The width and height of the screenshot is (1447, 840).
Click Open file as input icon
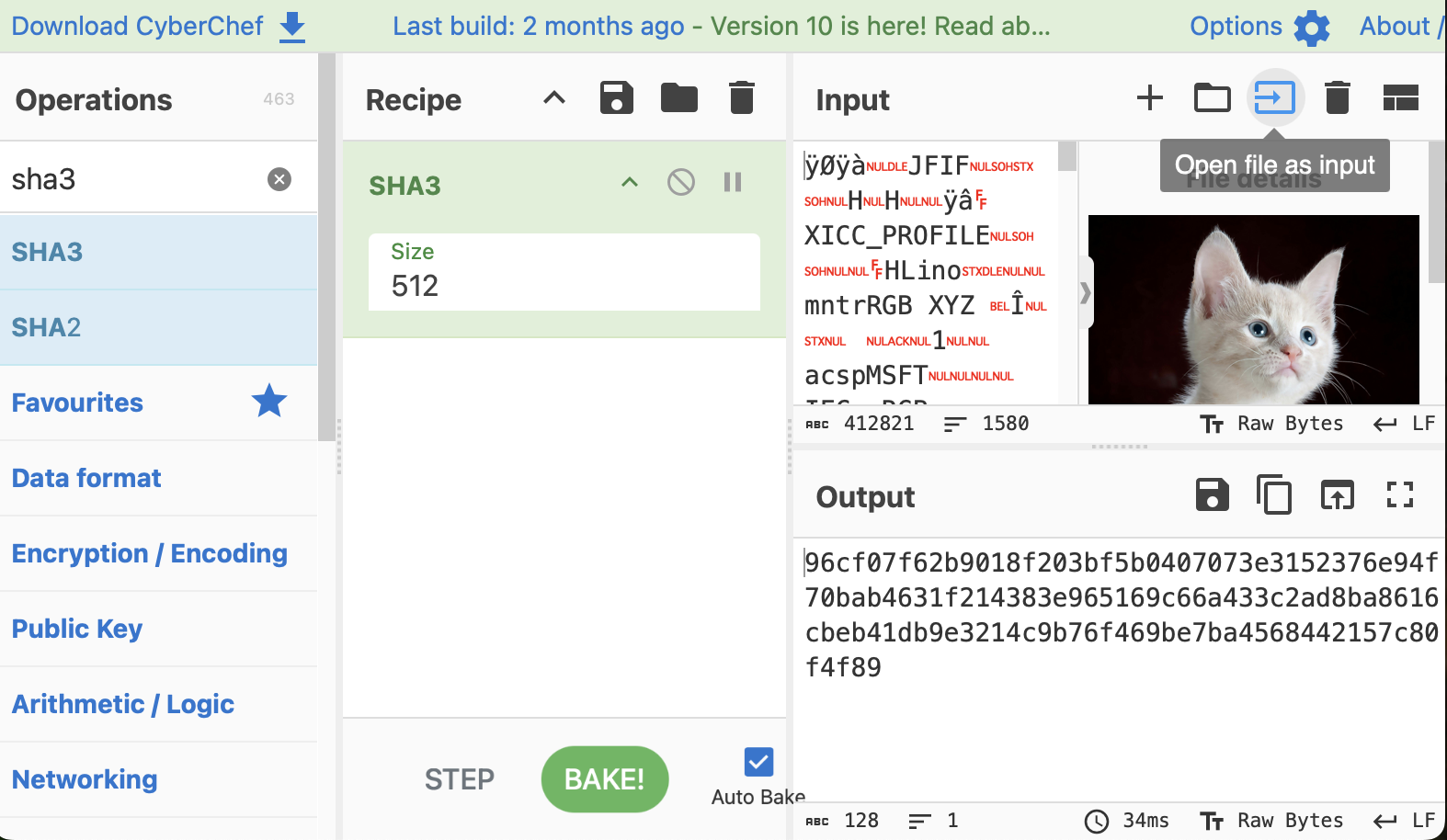(1274, 97)
